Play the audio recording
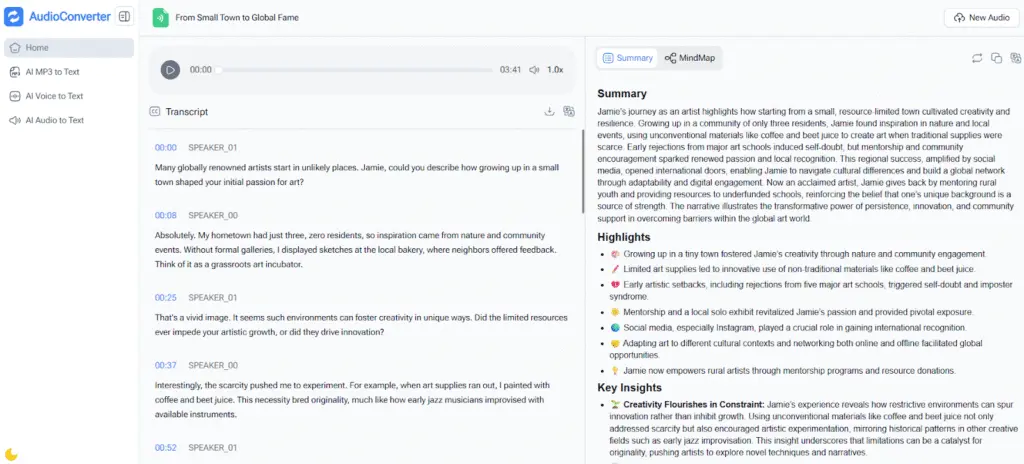The width and height of the screenshot is (1024, 464). click(x=170, y=70)
